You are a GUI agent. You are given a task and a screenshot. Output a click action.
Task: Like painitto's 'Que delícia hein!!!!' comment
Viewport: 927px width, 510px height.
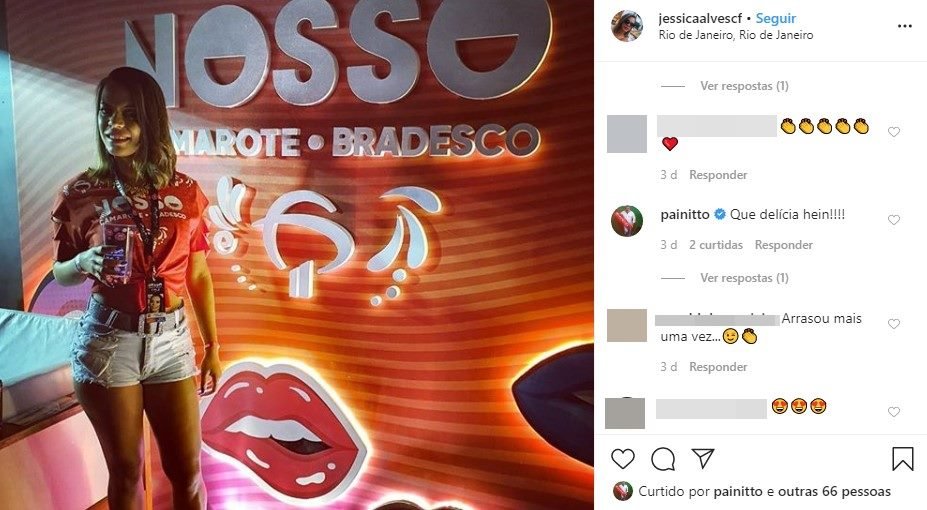(x=894, y=220)
